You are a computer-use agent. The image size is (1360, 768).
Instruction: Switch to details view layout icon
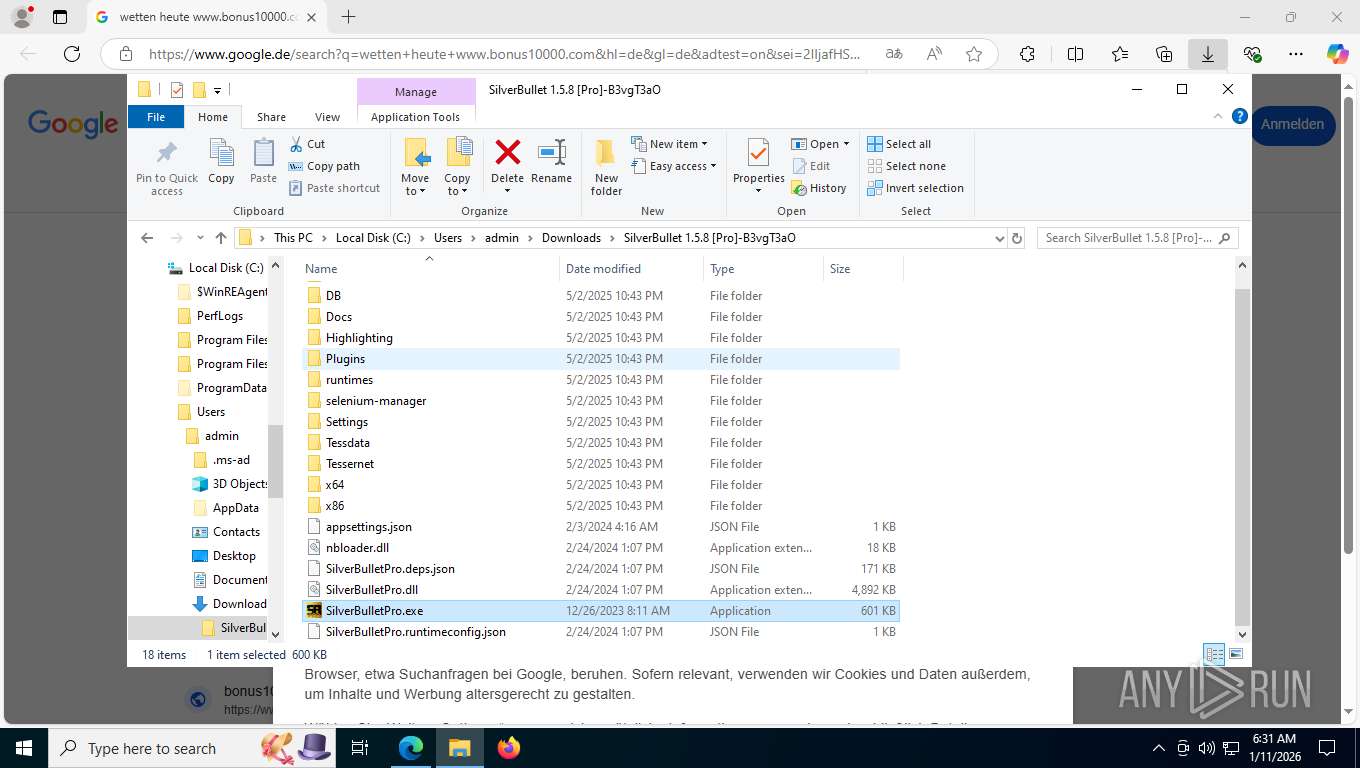(1215, 655)
